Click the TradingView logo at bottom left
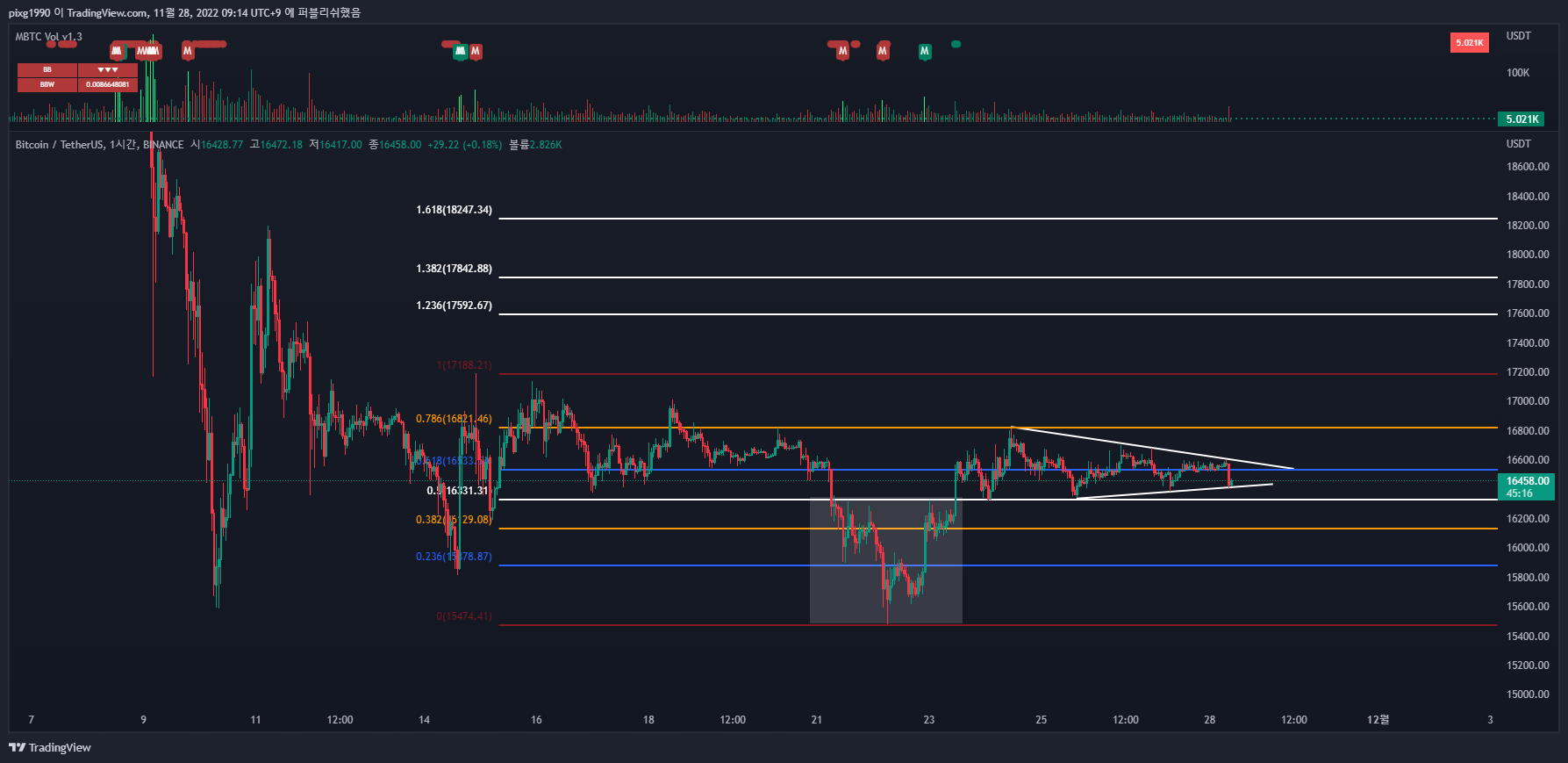This screenshot has height=763, width=1568. tap(50, 747)
